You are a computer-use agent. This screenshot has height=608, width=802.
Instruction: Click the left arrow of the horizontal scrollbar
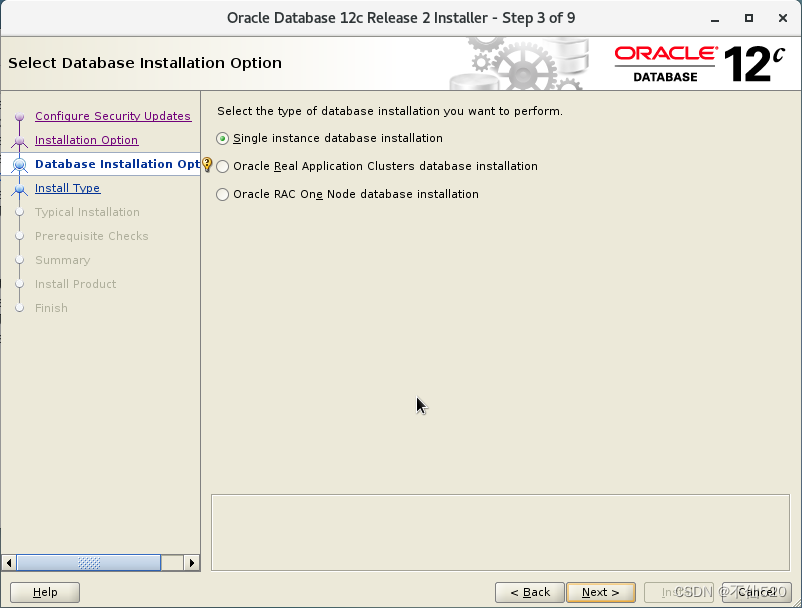click(x=8, y=563)
